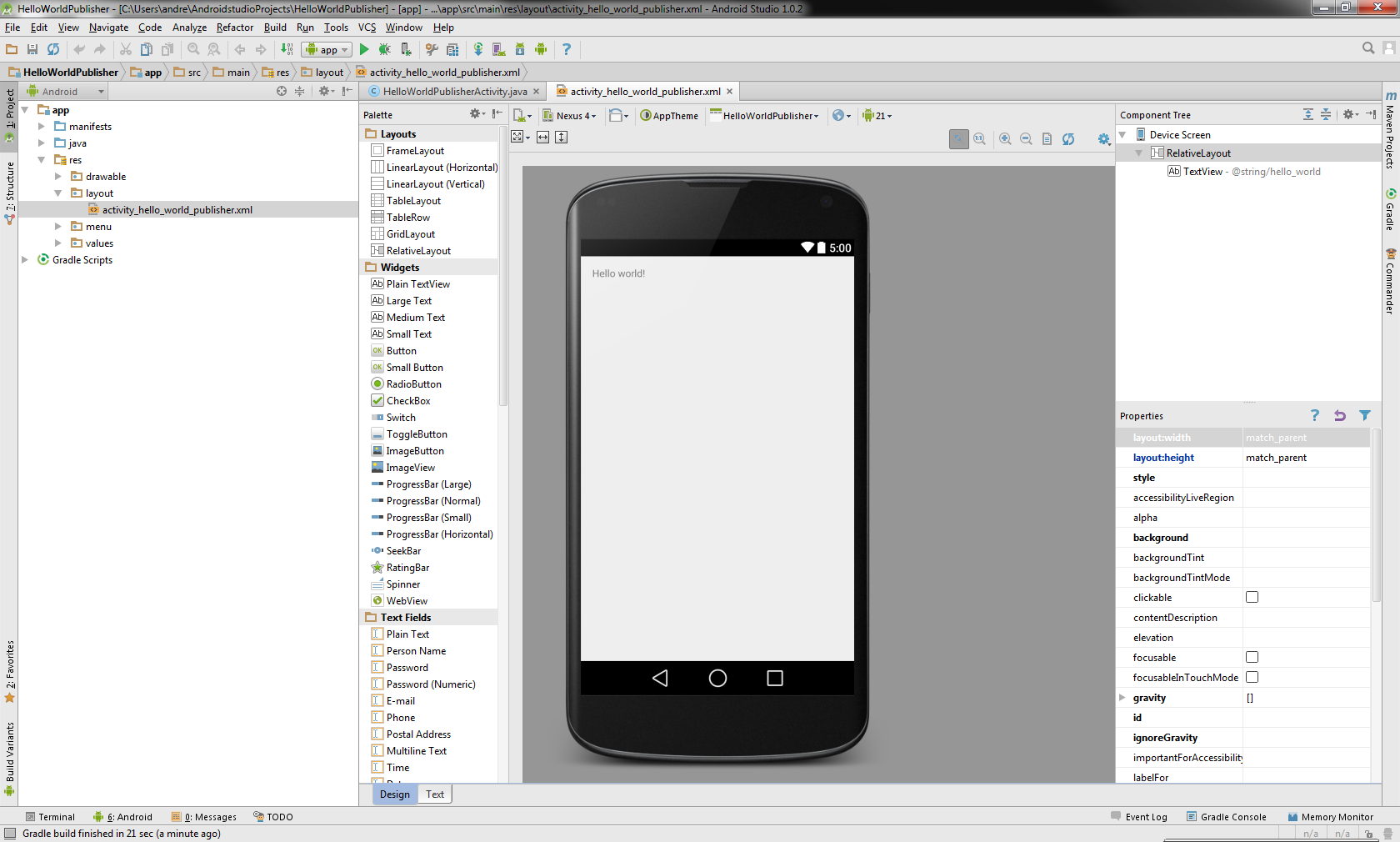Enable the focusableInTouchMode checkbox

(x=1252, y=677)
